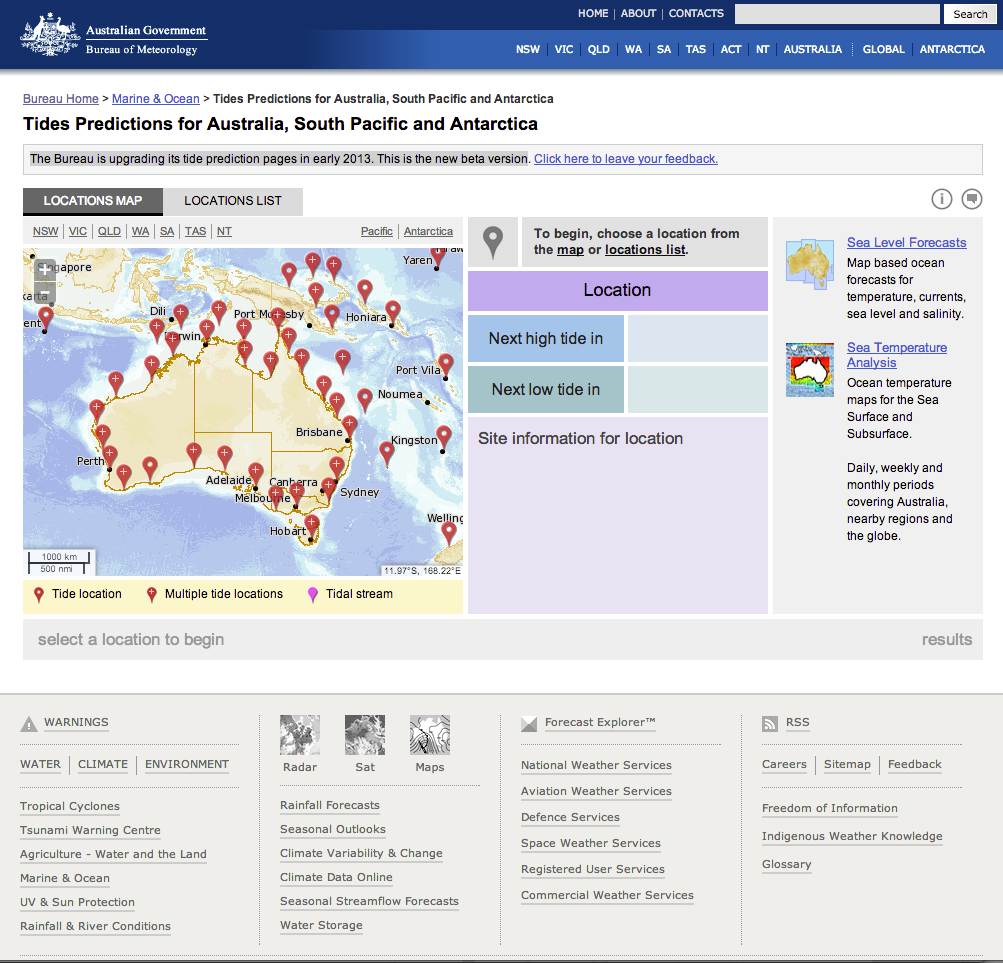Switch to the Locations List tab

(x=233, y=201)
